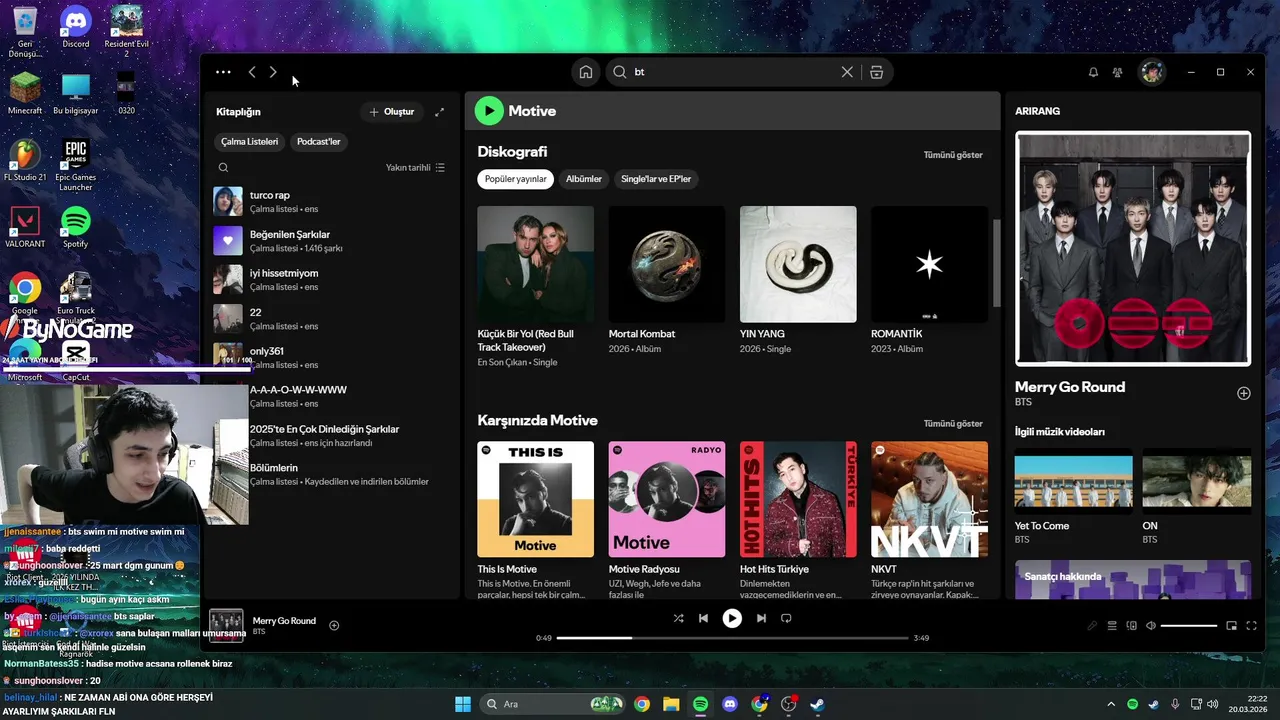Open the ON music video thumbnail
1280x720 pixels.
1197,482
